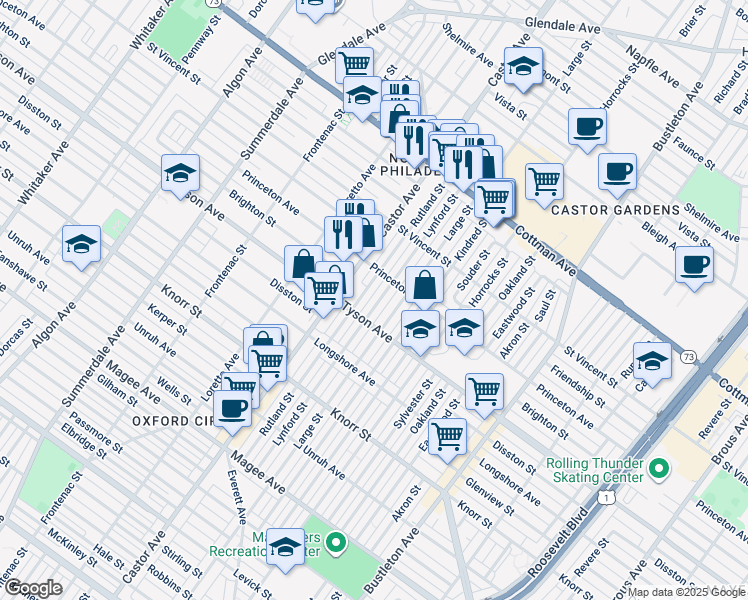
Task: Select the school marker by Frontenac St north
Action: pos(363,97)
